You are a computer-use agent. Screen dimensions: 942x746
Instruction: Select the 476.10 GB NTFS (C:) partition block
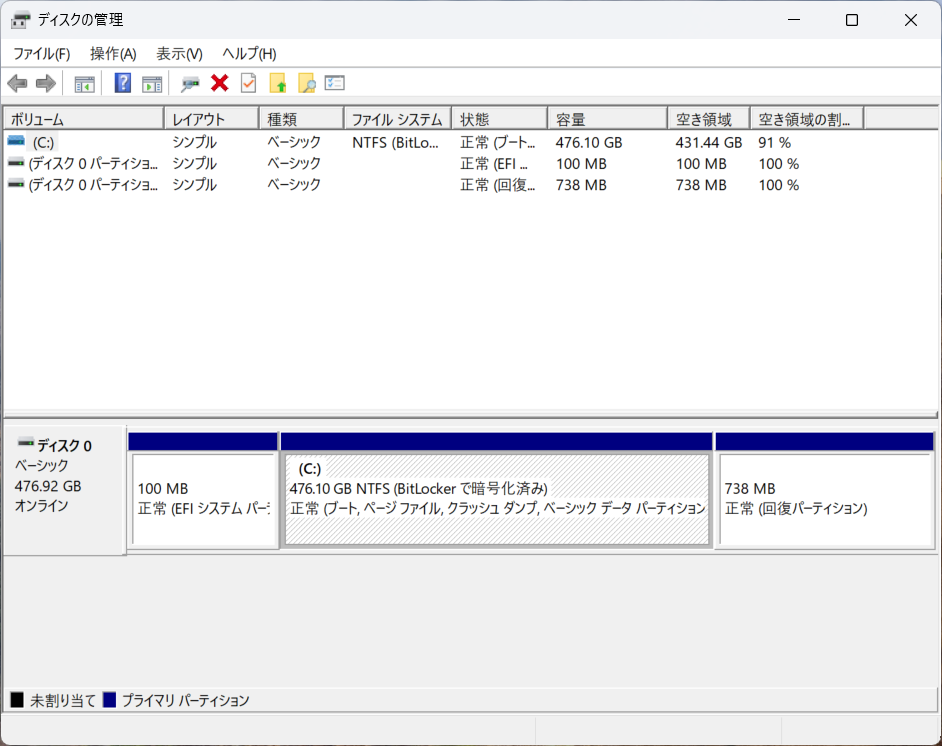(x=497, y=498)
